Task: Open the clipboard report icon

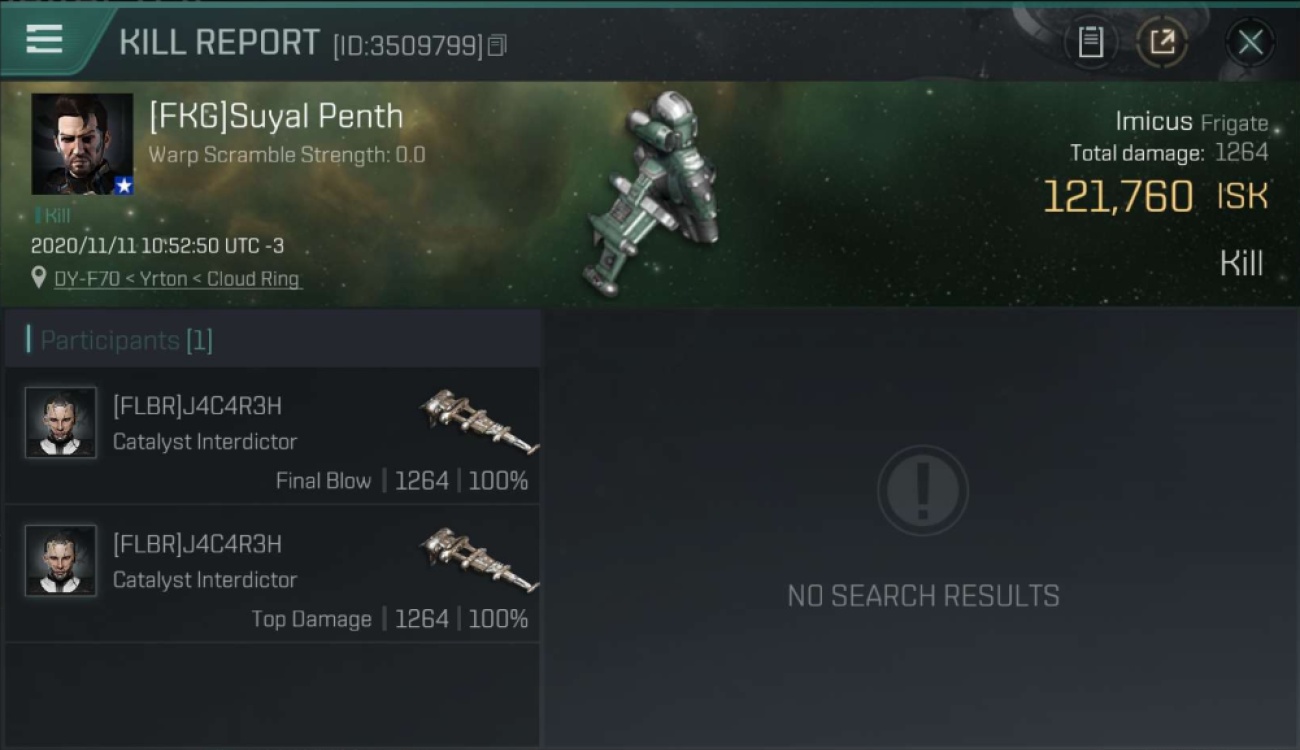Action: tap(1090, 42)
